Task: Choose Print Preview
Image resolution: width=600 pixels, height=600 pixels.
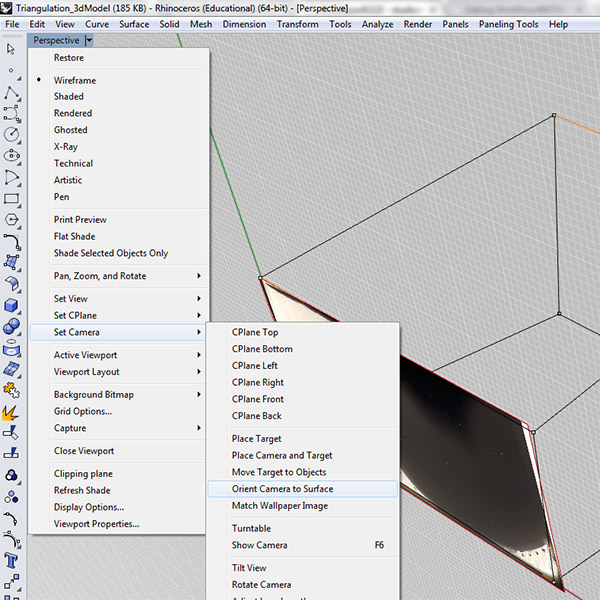Action: (80, 220)
